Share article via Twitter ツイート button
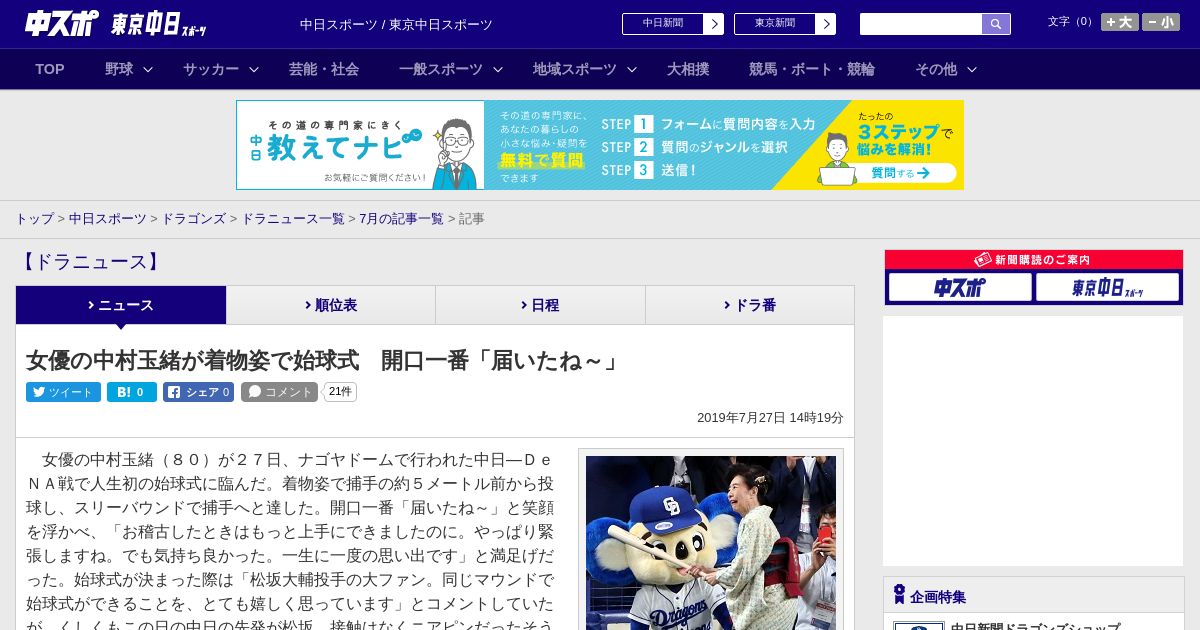 pyautogui.click(x=63, y=392)
